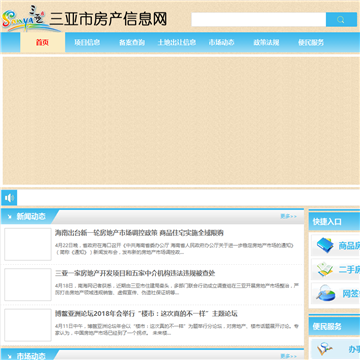Open article 博鳌亚洲论坛2018年会举行
The image size is (360, 360).
point(146,314)
